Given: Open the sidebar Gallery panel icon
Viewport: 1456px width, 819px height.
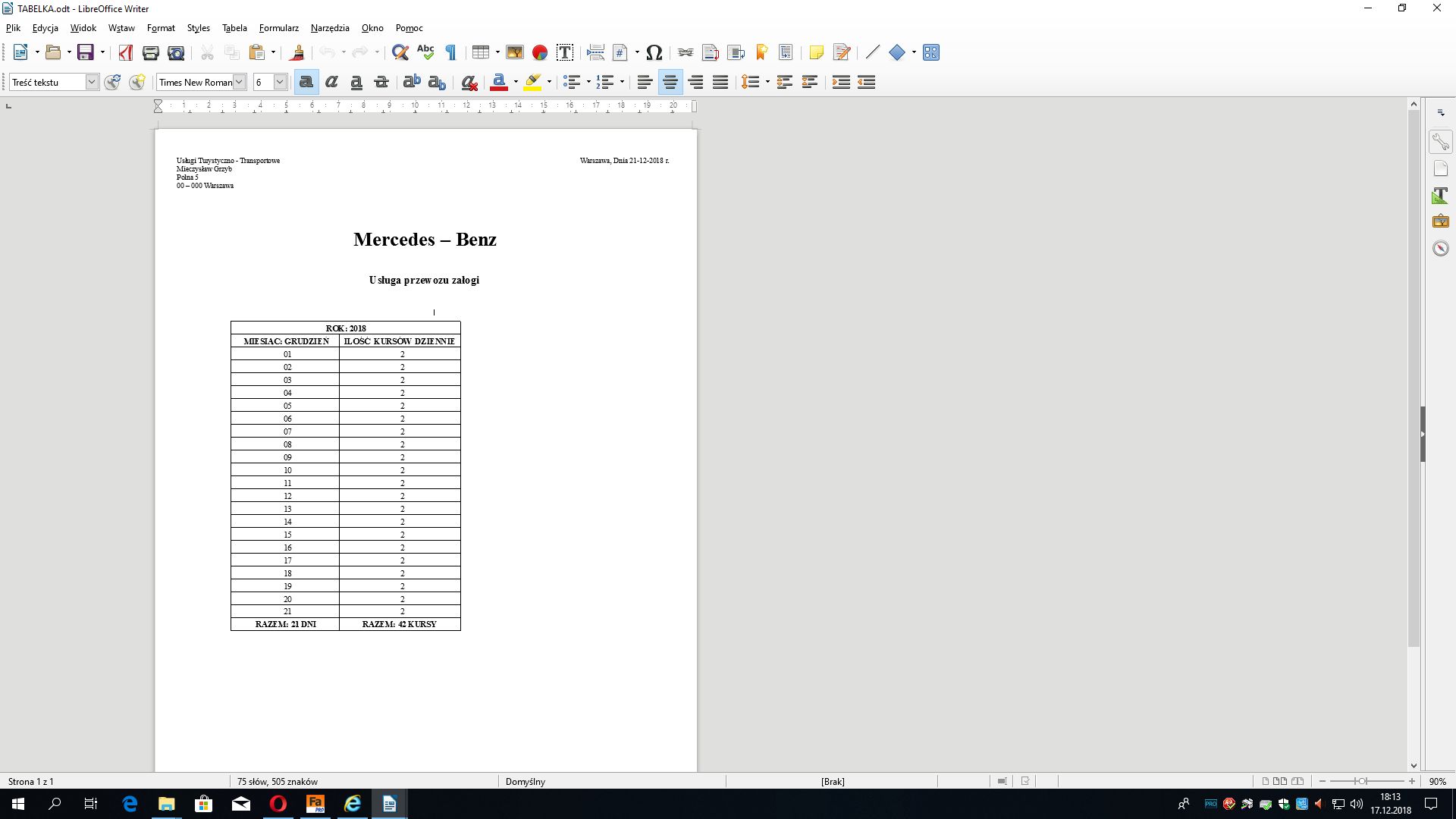Looking at the screenshot, I should click(1440, 221).
